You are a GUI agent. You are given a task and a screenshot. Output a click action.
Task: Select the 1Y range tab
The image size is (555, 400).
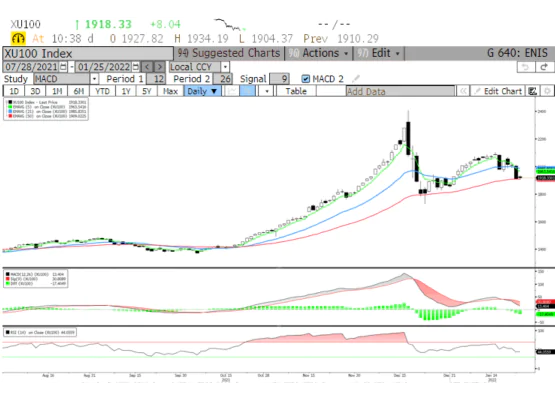[x=126, y=91]
